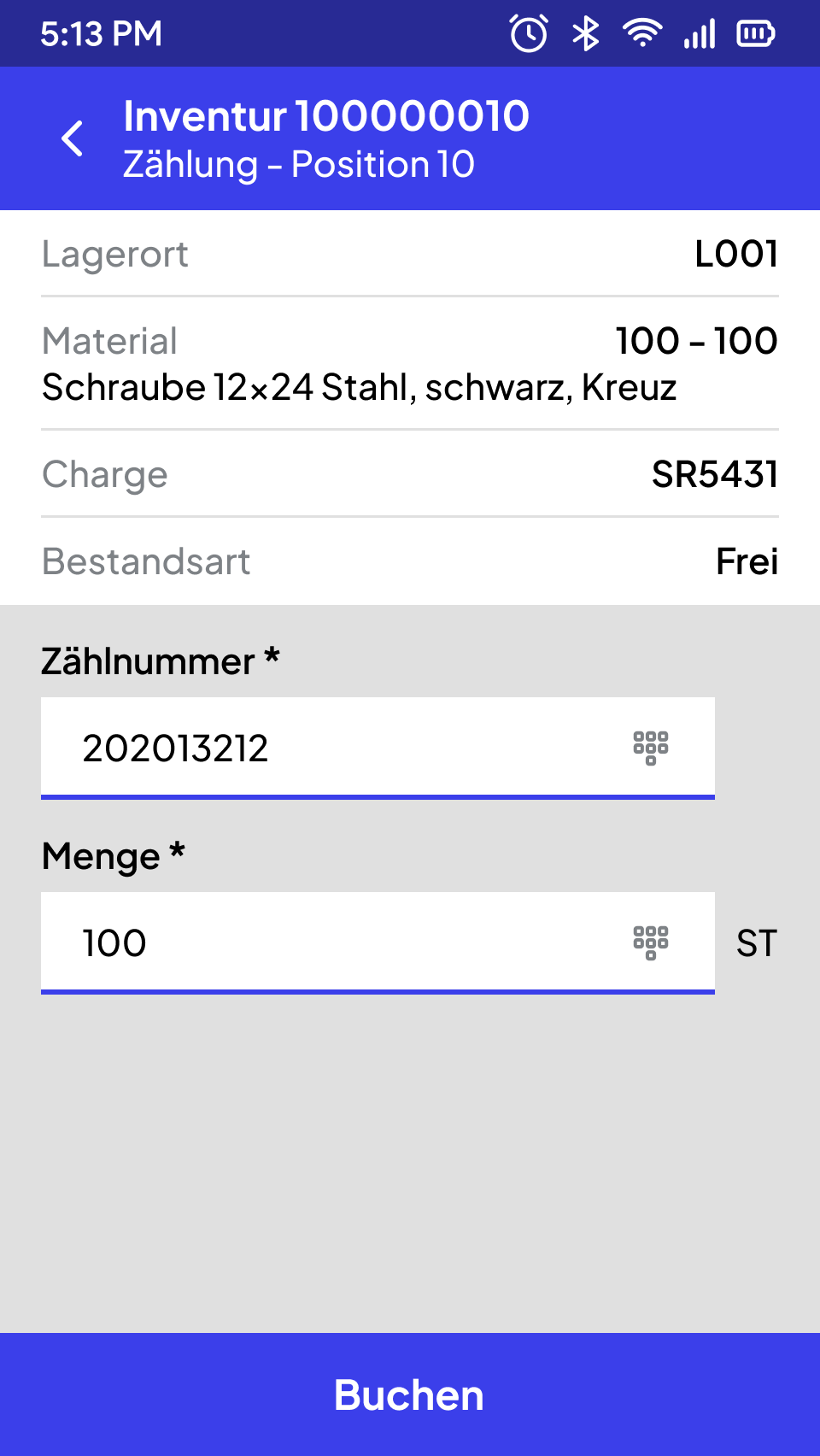Select the Lagerort L001 row
820x1456 pixels.
410,254
